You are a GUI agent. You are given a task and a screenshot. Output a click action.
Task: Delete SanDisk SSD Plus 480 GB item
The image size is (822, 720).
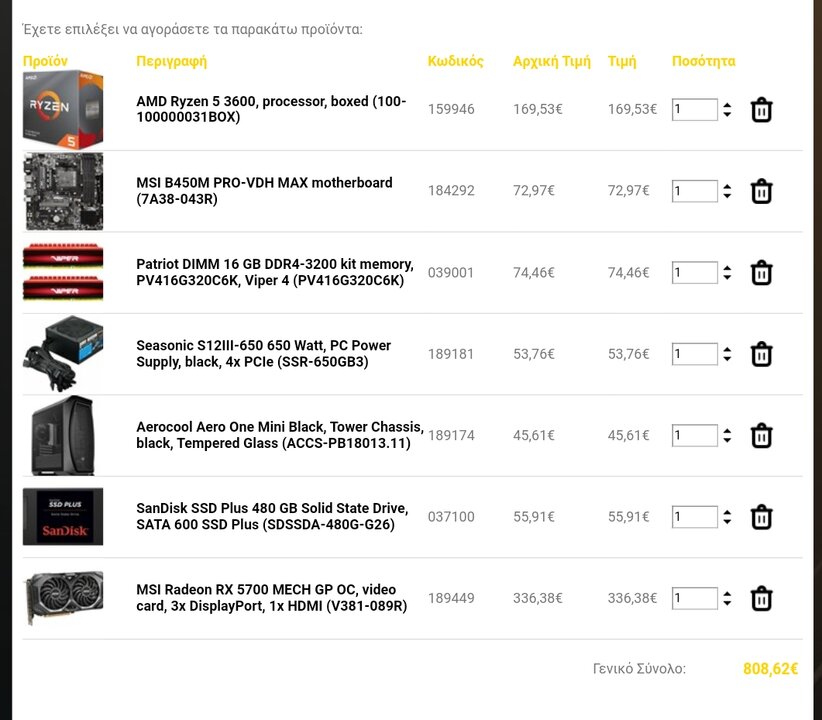point(761,517)
